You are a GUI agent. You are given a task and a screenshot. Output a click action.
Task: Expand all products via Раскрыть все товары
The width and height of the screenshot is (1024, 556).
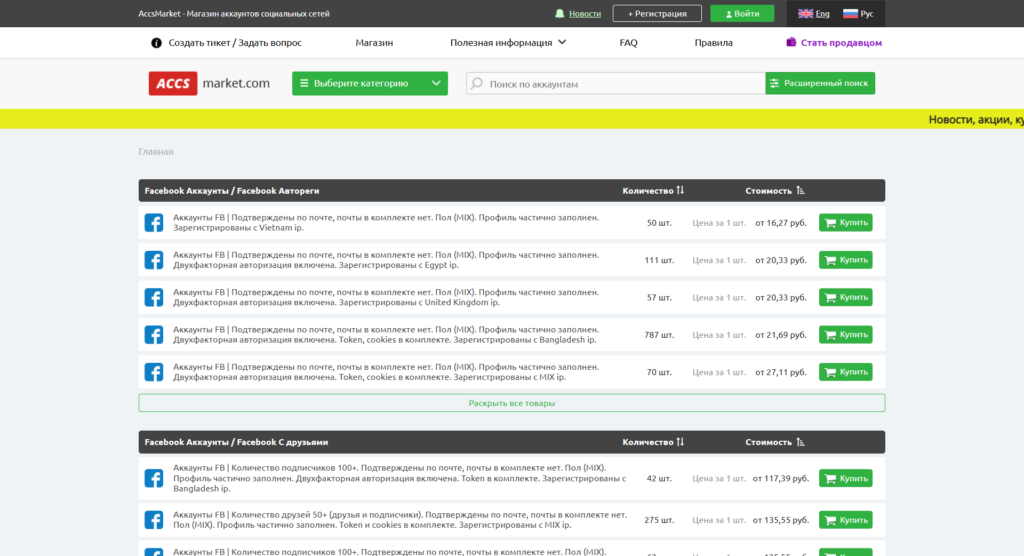click(511, 403)
